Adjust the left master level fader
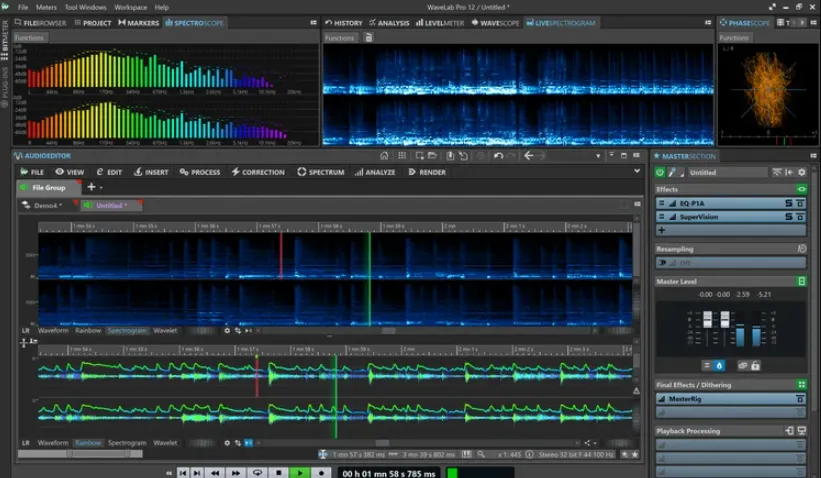821x478 pixels. pyautogui.click(x=707, y=319)
